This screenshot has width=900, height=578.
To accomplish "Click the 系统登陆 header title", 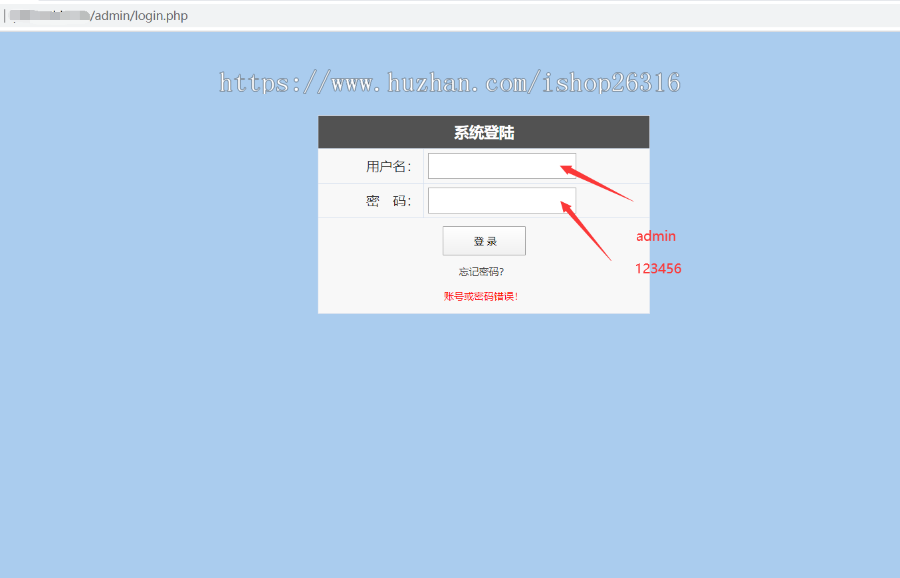I will [484, 133].
